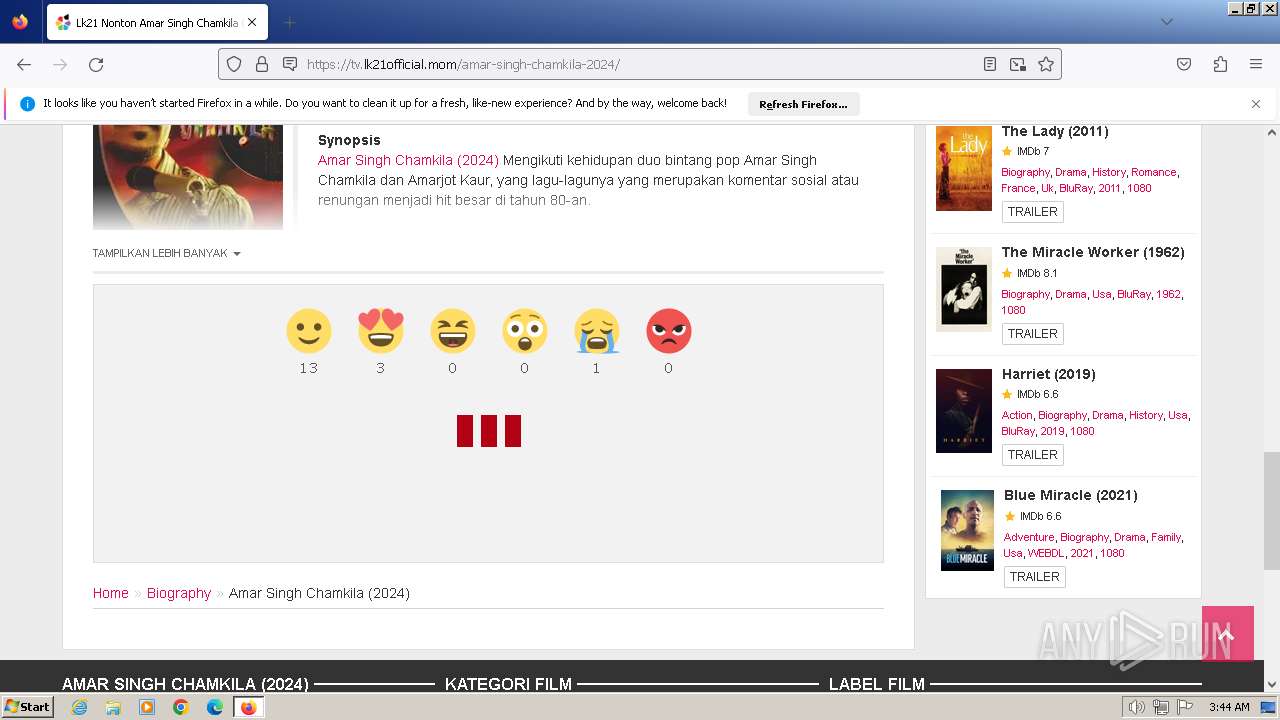
Task: Click the scroll-to-top pink arrow button
Action: (x=1228, y=634)
